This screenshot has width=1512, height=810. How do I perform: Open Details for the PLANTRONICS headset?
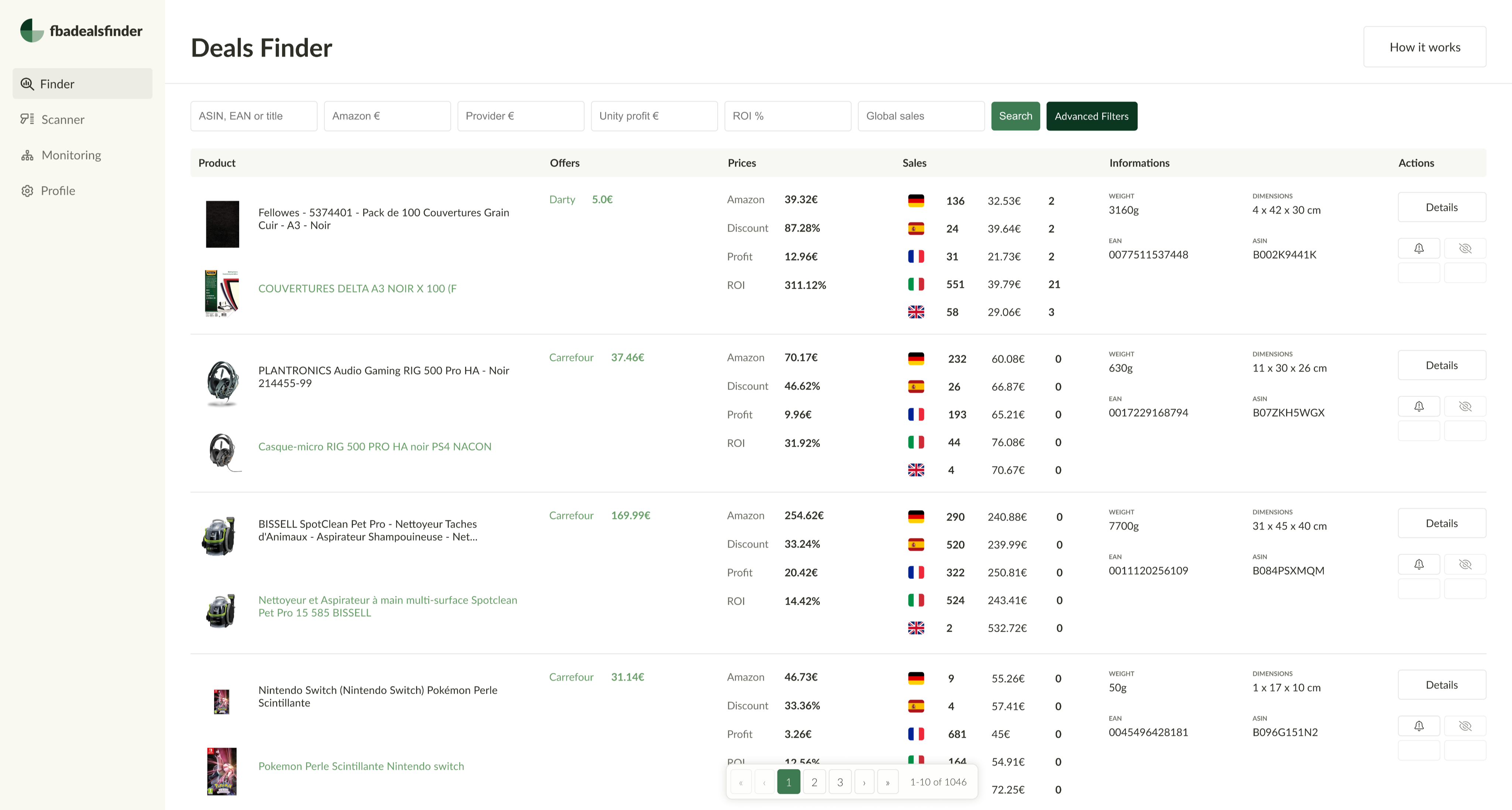(1441, 365)
